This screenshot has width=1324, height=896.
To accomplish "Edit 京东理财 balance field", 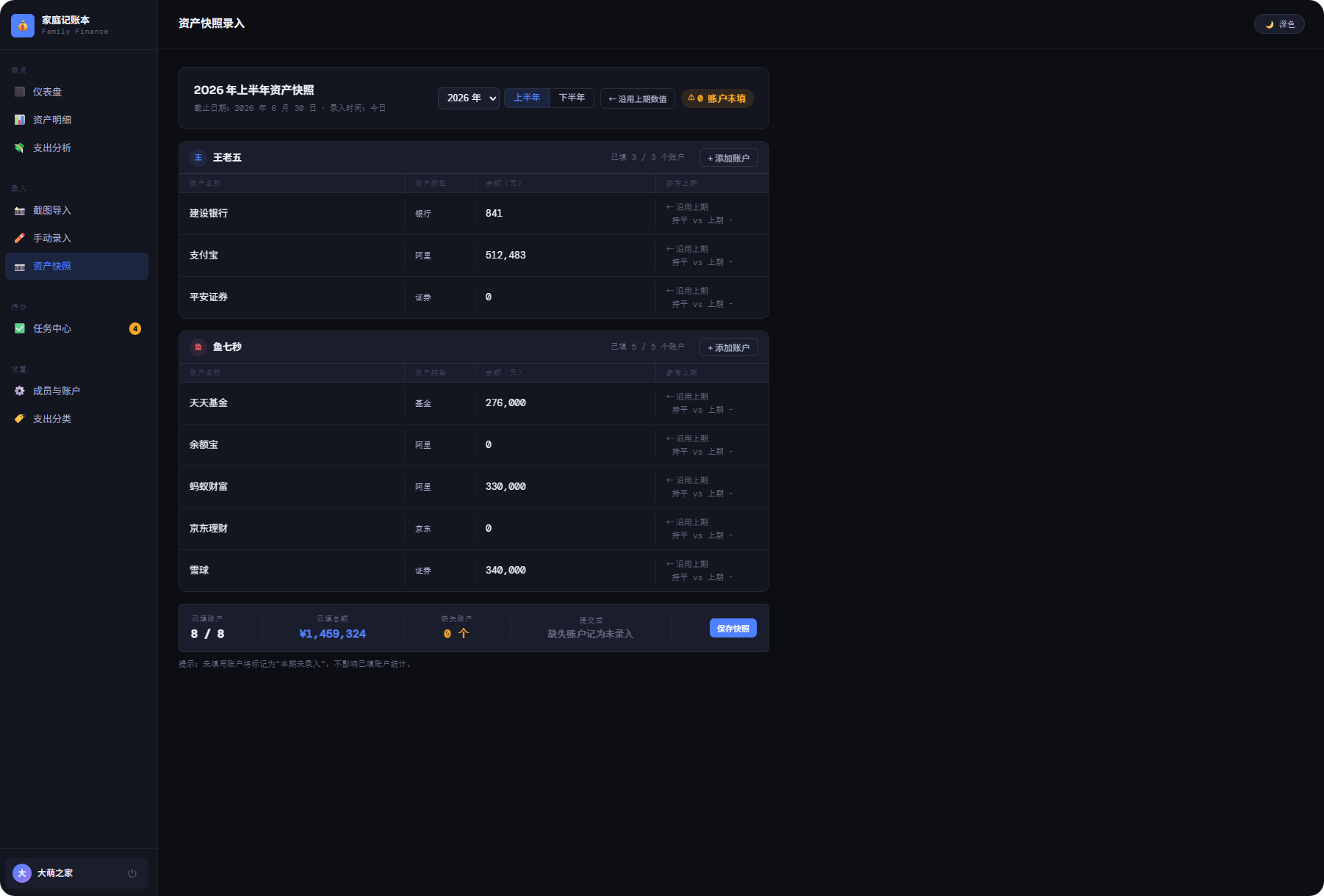I will tap(565, 529).
